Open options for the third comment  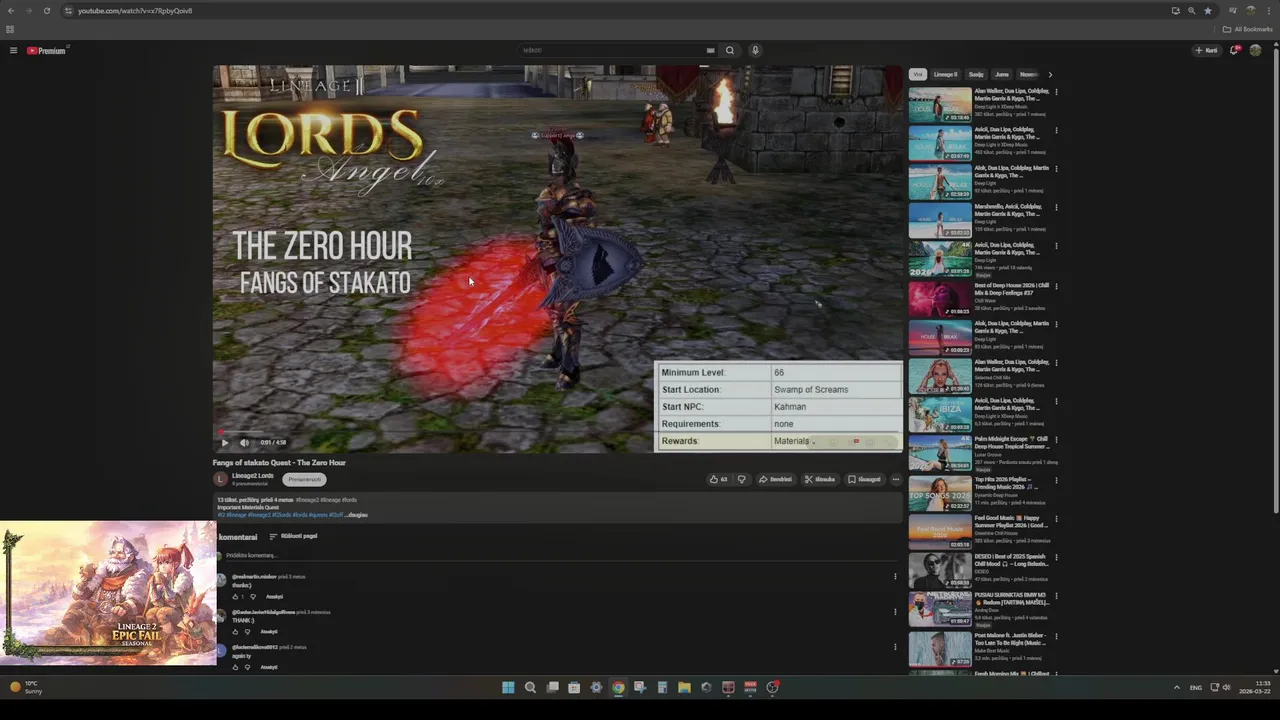tap(895, 647)
